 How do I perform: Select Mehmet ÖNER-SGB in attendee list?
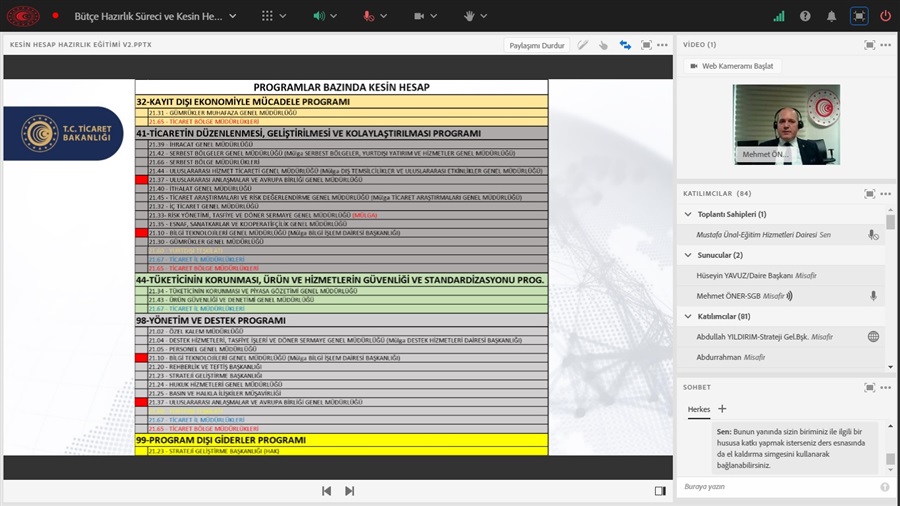[781, 296]
